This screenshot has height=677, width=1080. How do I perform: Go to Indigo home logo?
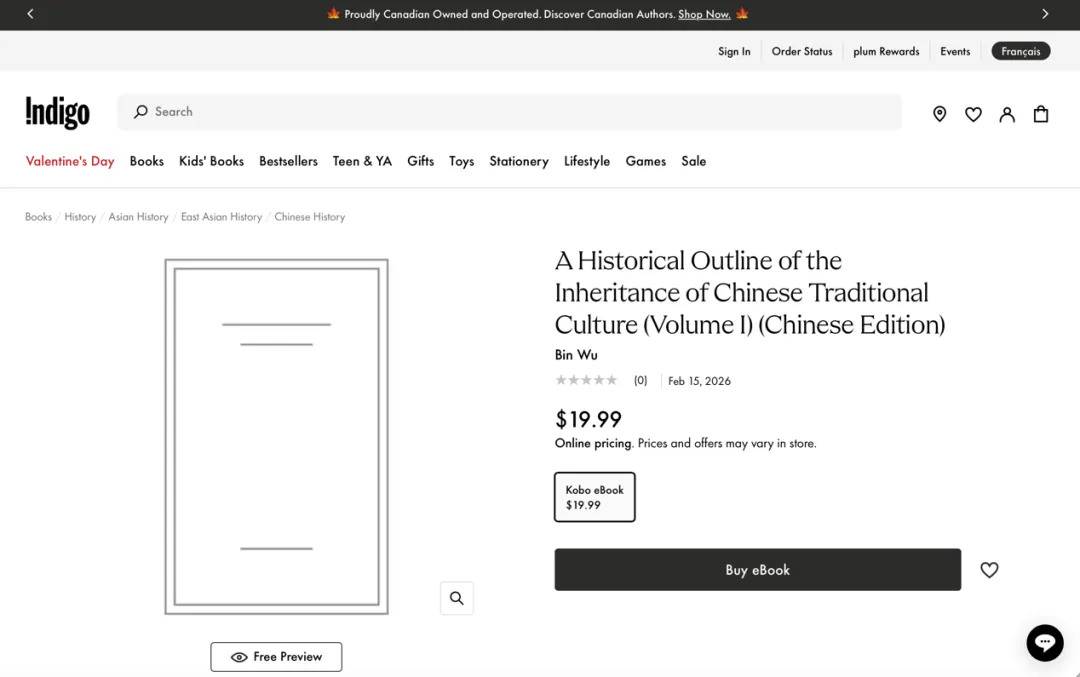57,113
